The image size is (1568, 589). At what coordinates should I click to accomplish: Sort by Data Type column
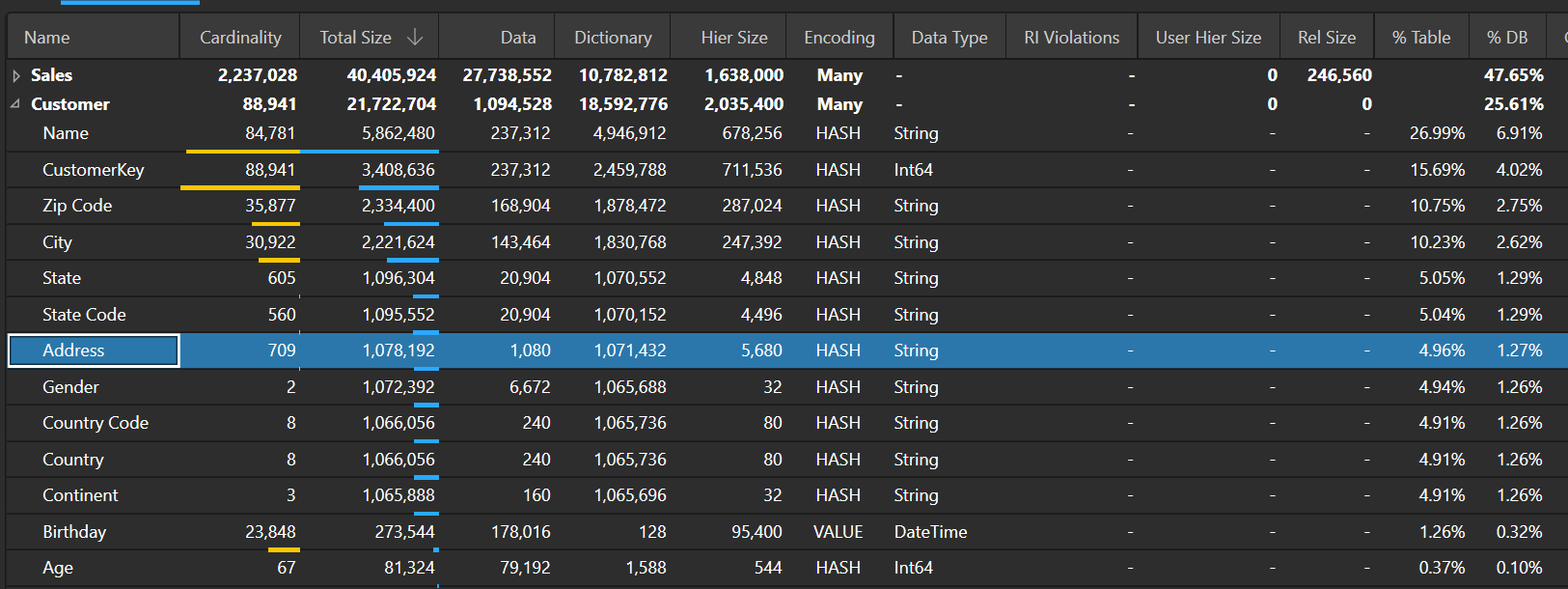click(949, 38)
